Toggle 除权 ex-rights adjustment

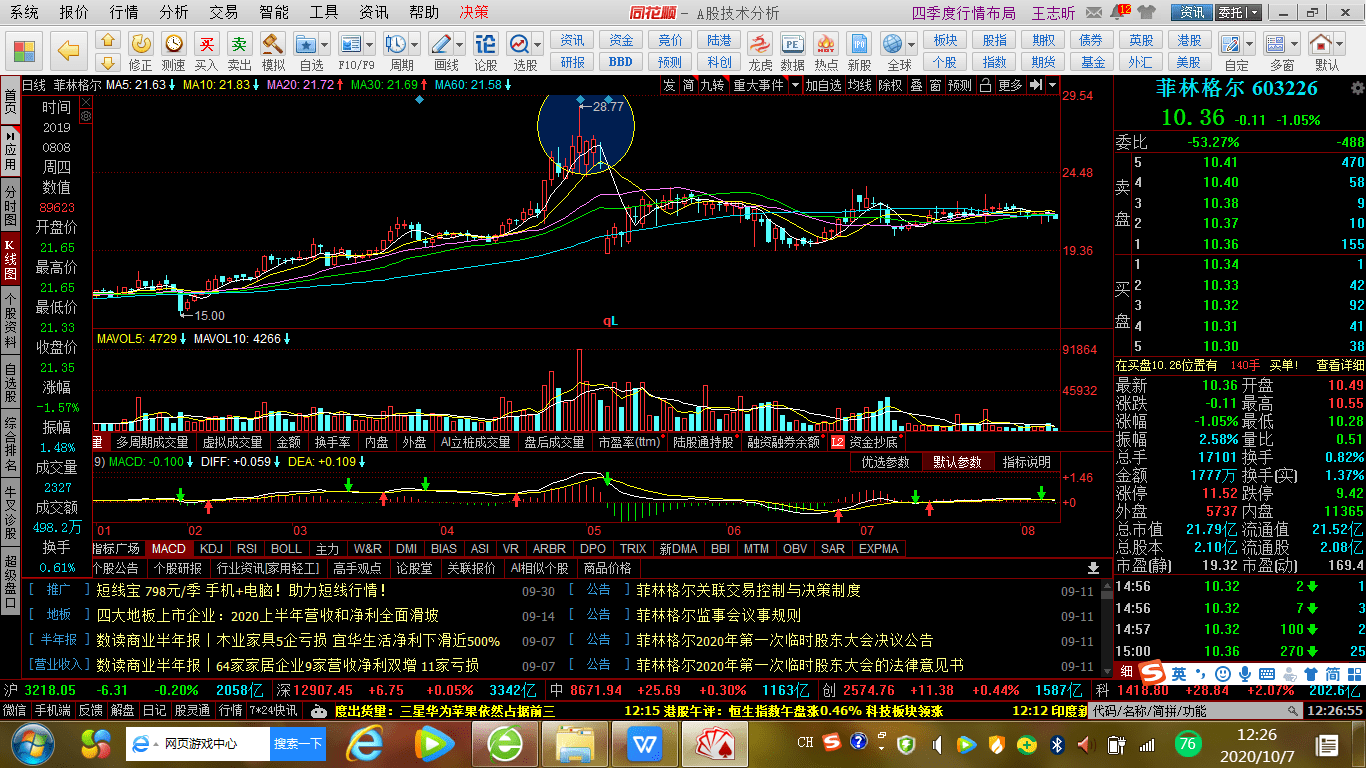pos(890,85)
